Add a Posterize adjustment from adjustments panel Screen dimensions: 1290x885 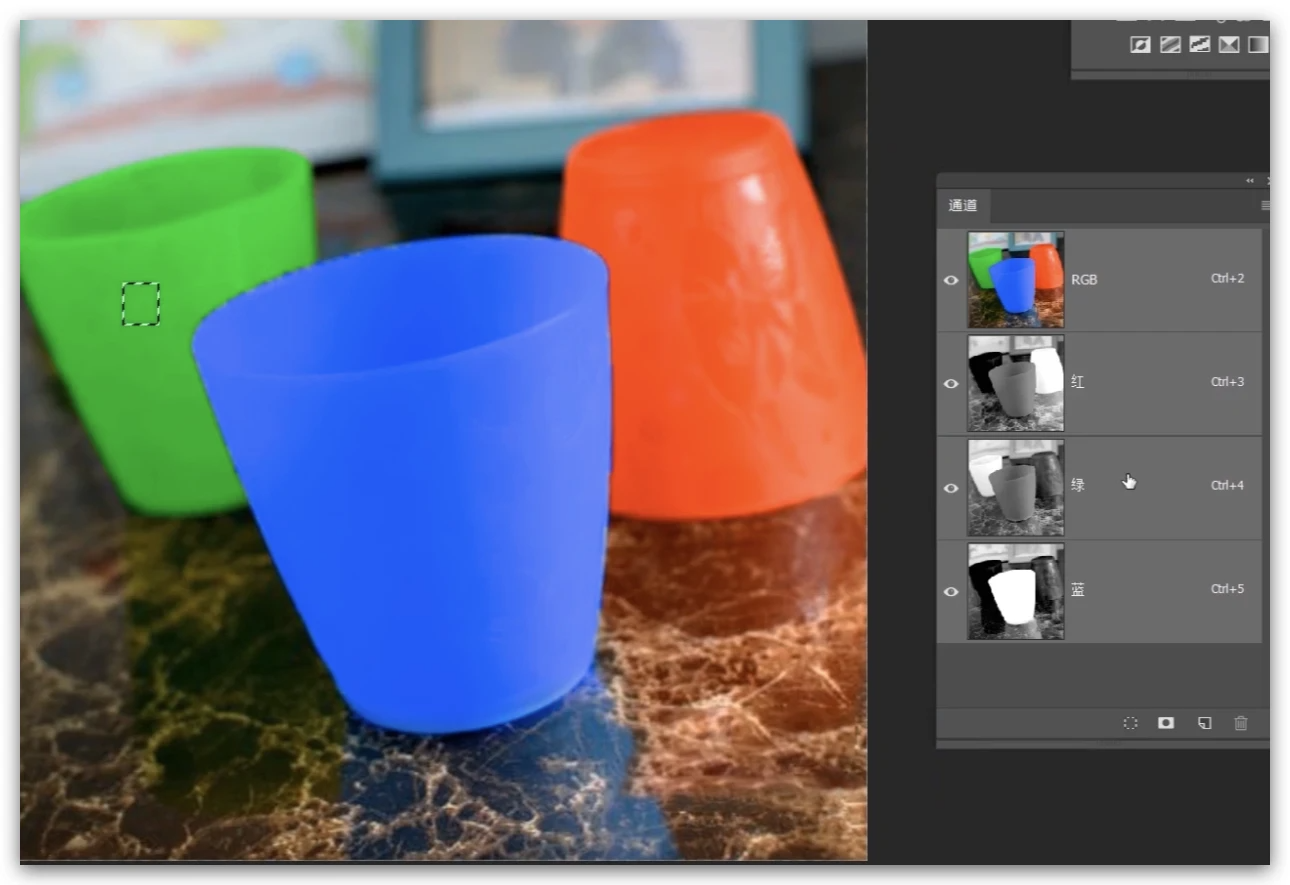coord(1169,45)
